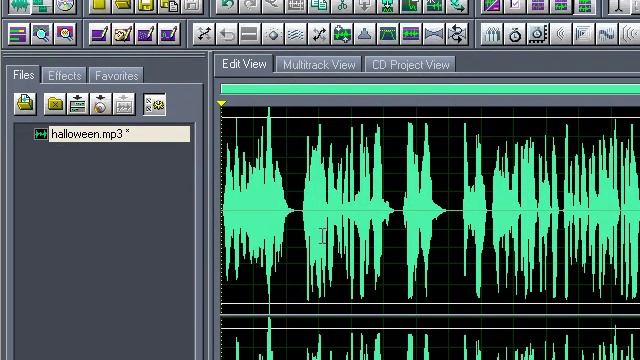This screenshot has height=360, width=640.
Task: Click the looping arrows bowtie icon
Action: coord(457,34)
